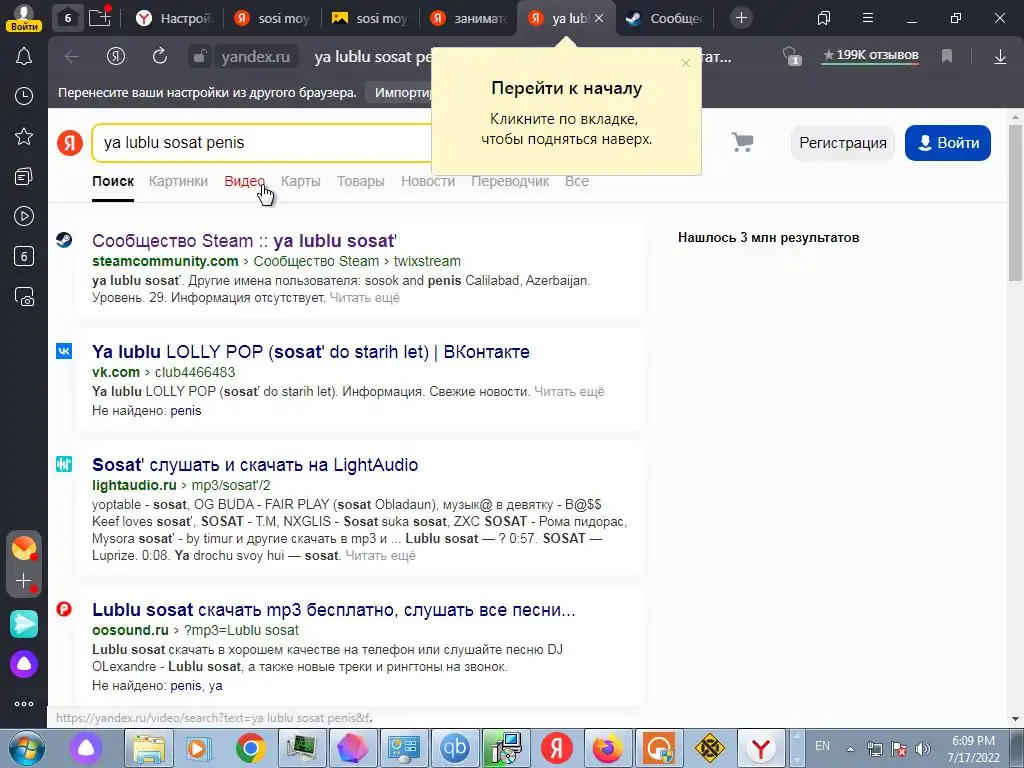Click the volume speaker tray icon

tap(922, 748)
